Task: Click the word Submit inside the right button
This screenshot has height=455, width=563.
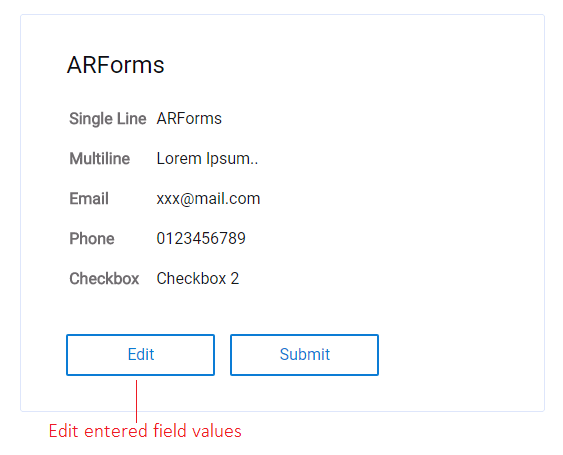Action: pos(304,354)
